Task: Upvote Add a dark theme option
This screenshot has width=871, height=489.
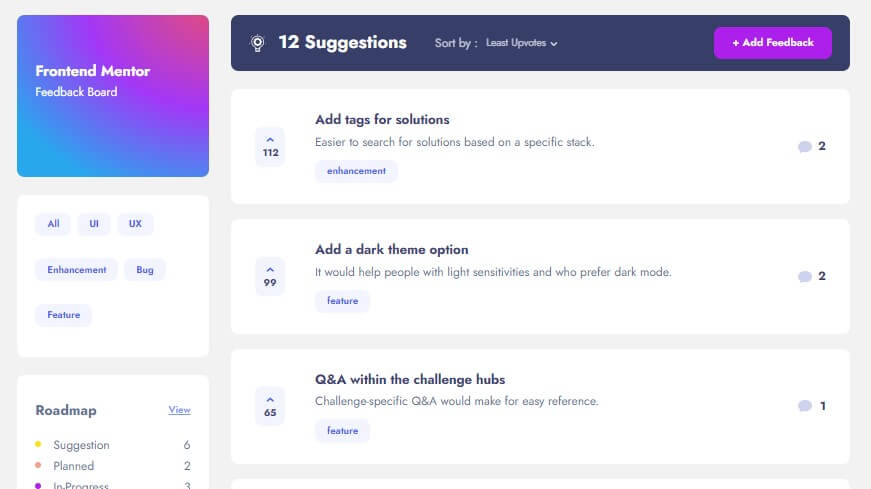Action: 270,277
